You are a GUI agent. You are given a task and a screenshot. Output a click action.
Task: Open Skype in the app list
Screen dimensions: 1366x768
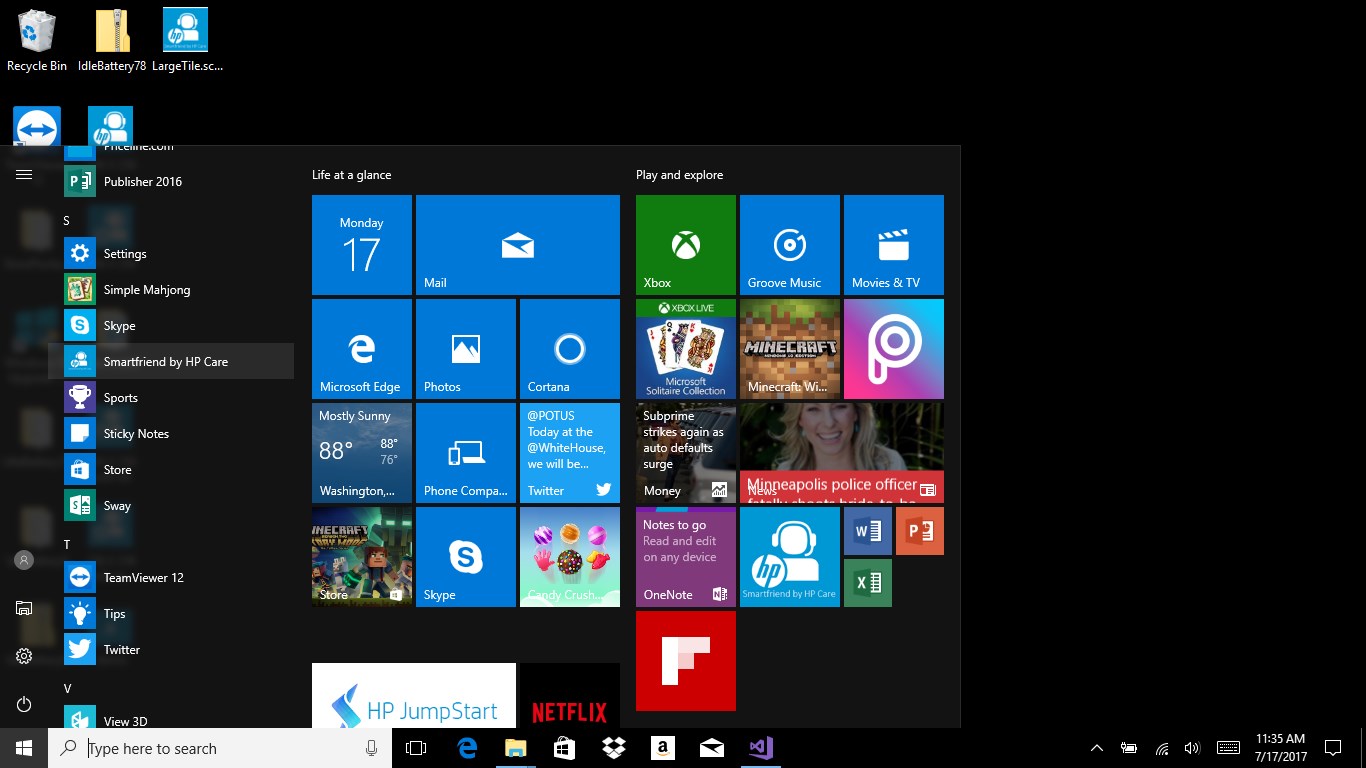point(171,326)
